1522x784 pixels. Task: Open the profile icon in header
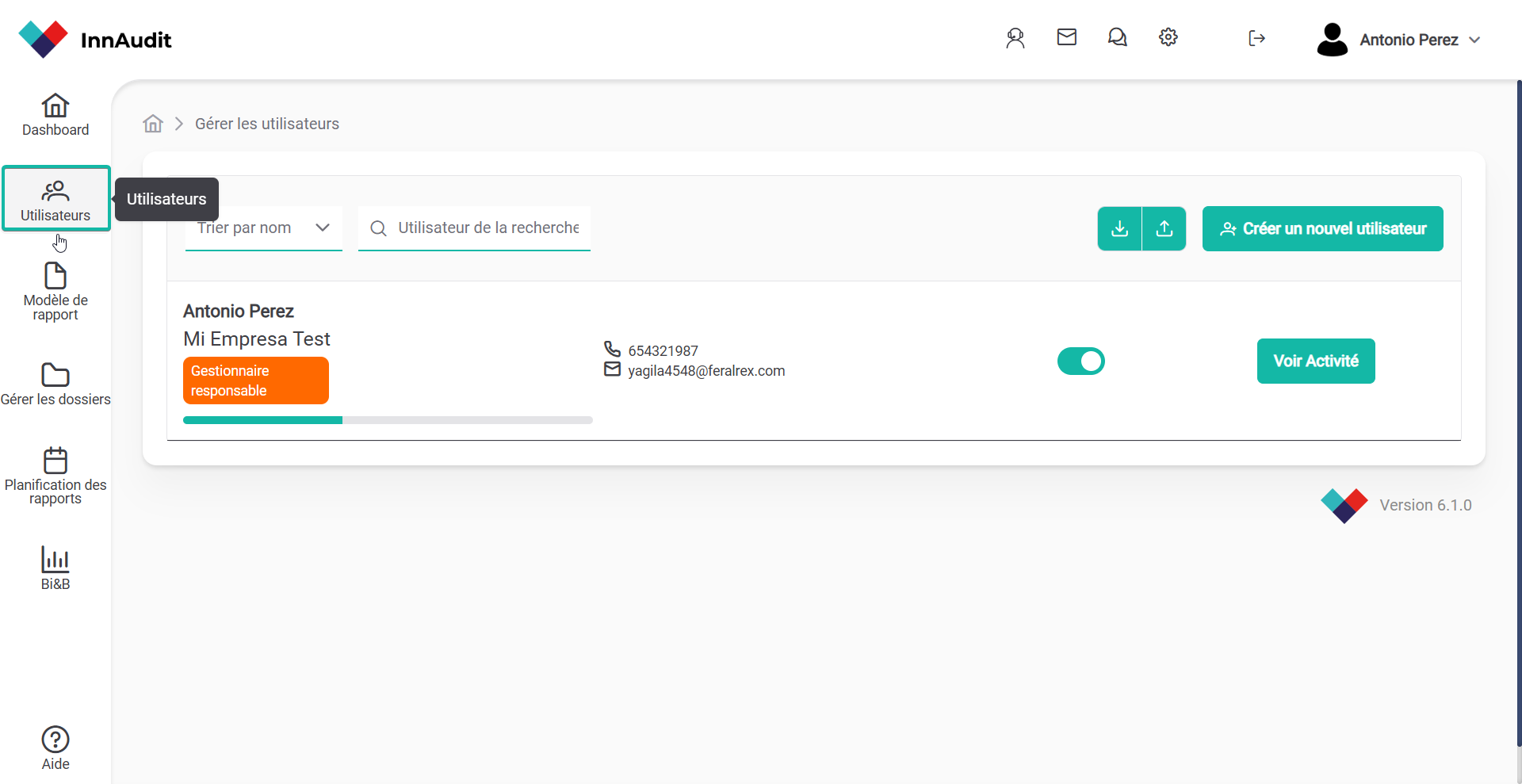1015,38
